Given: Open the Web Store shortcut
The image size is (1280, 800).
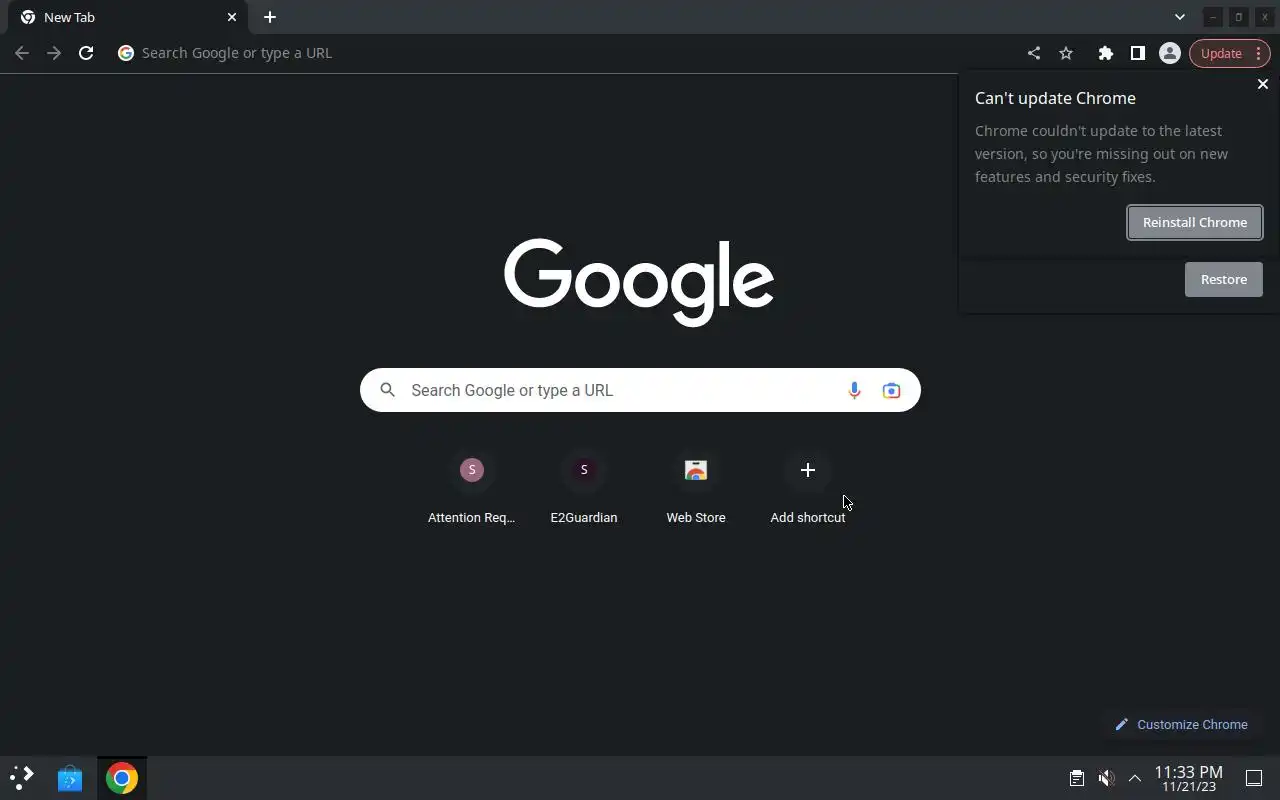Looking at the screenshot, I should [696, 489].
